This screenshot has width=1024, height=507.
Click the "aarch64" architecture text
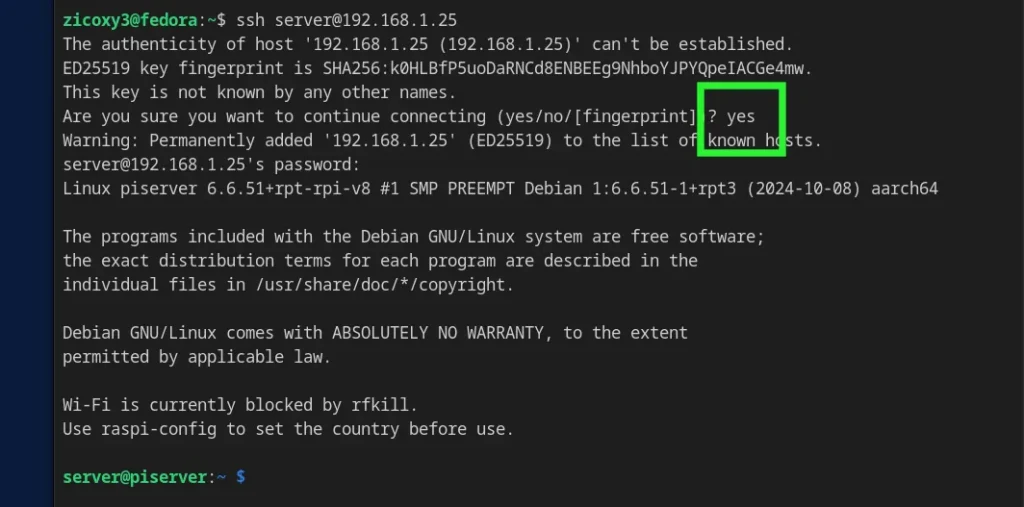tap(905, 188)
